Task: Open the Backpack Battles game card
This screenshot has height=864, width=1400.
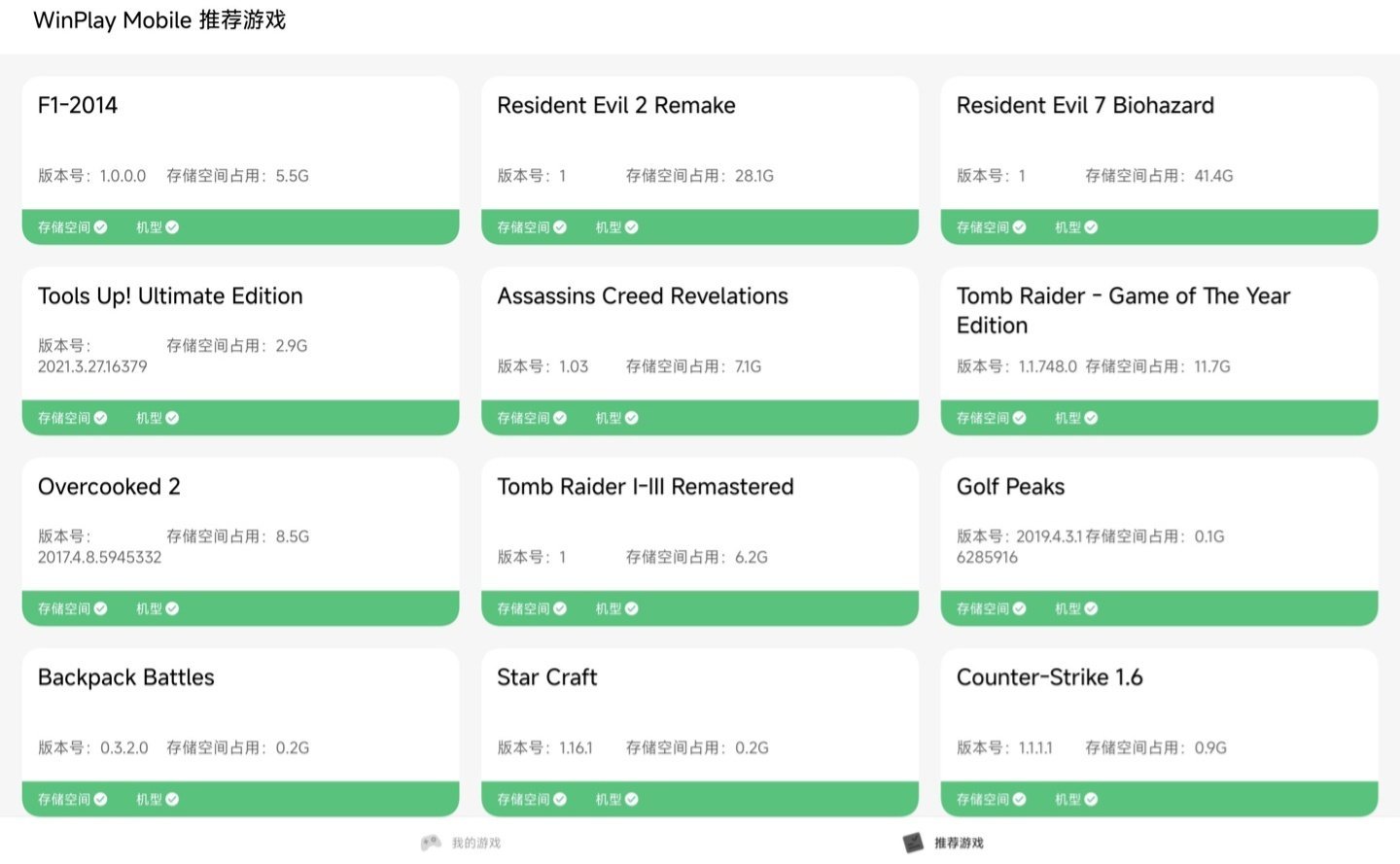Action: click(126, 677)
